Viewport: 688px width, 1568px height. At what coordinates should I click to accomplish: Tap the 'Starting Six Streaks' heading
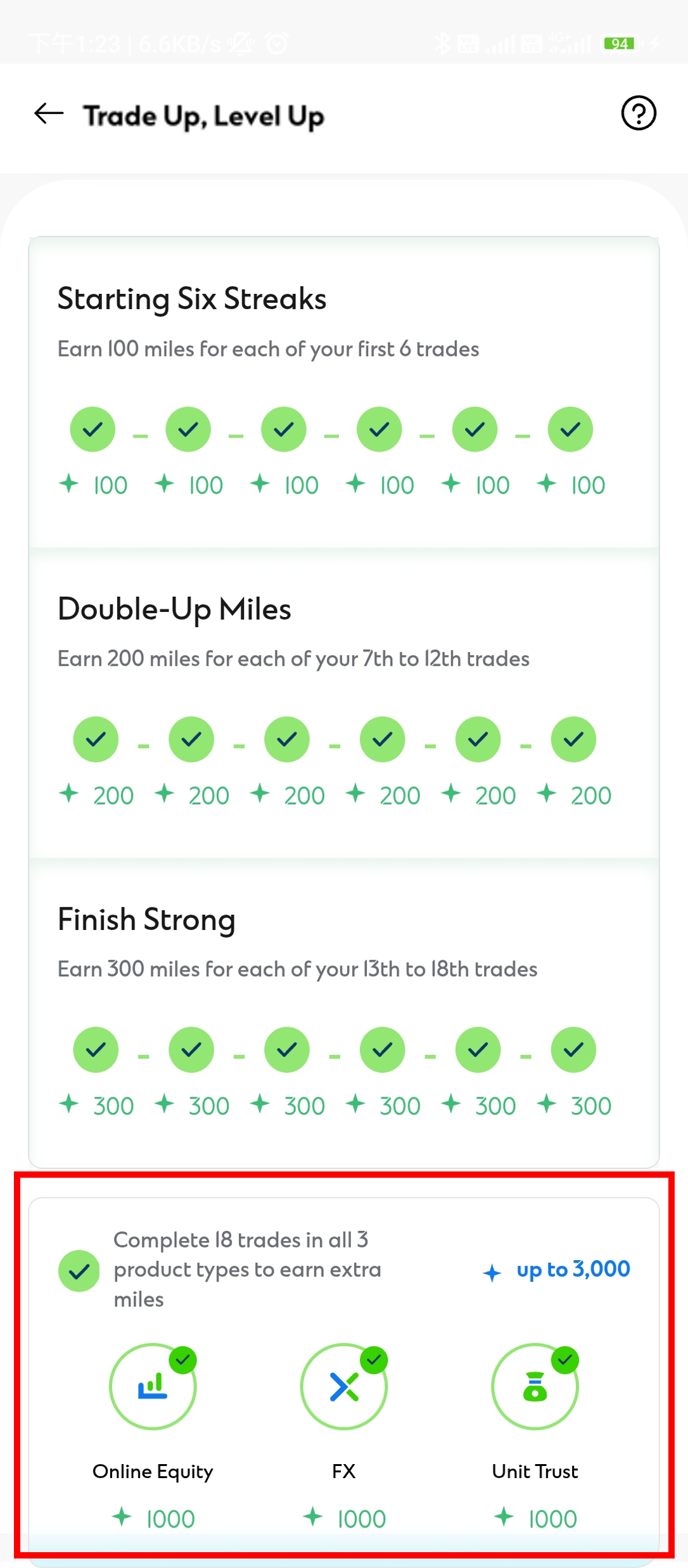coord(192,299)
